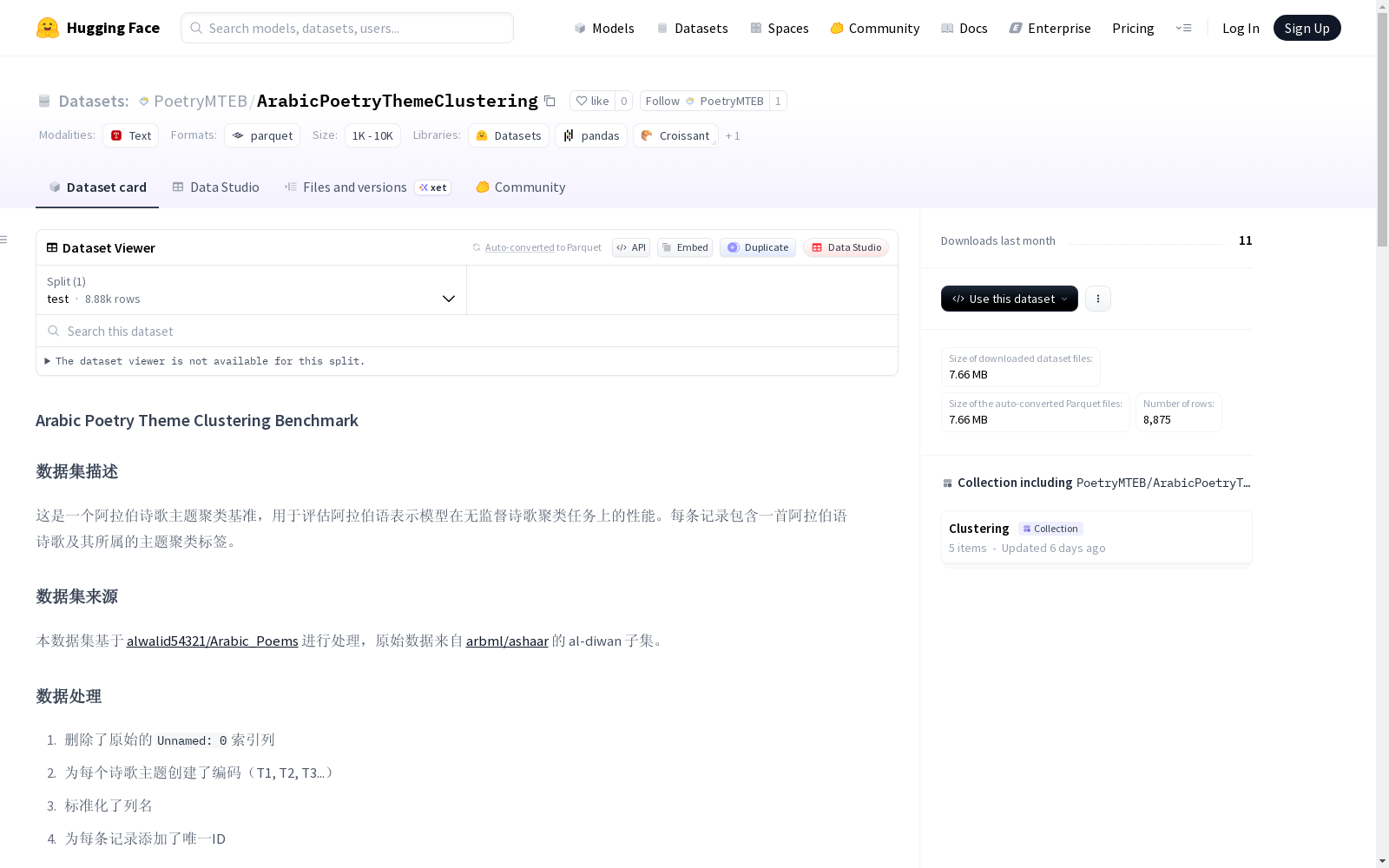
Task: Open the dataset viewer API button
Action: [631, 247]
